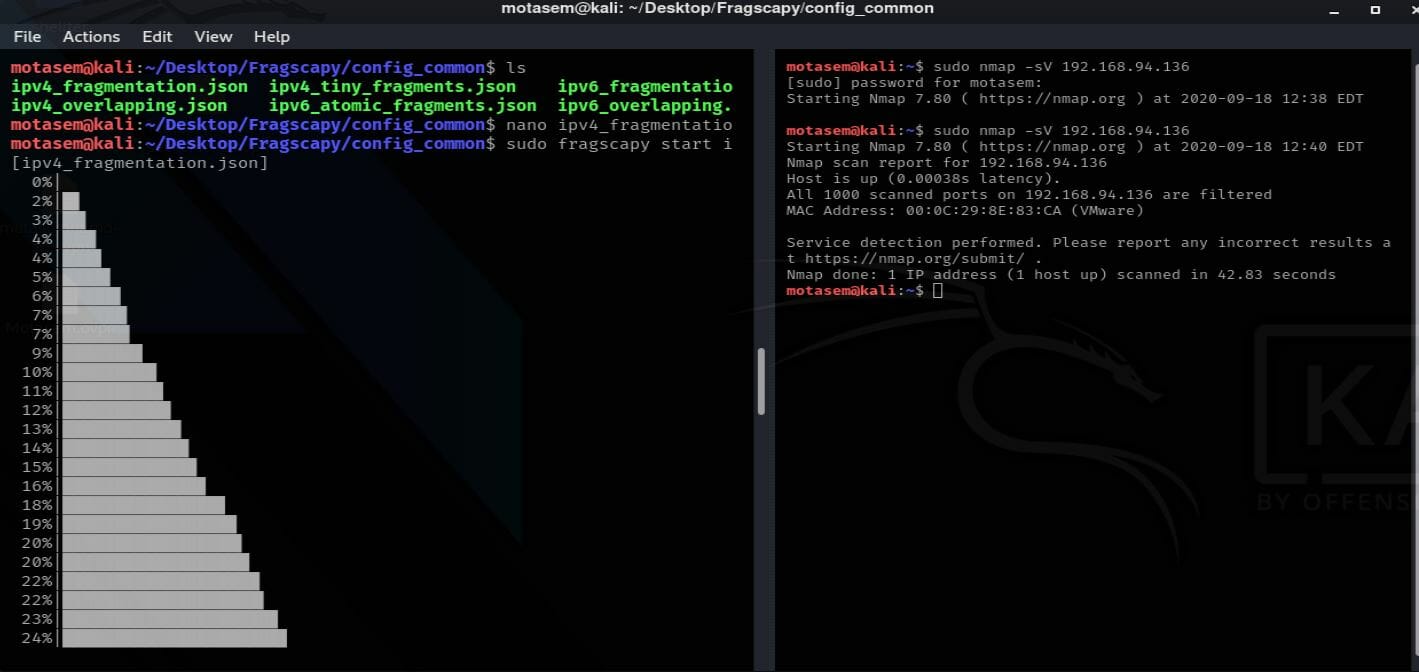
Task: Click the 18% progress label
Action: pos(36,505)
